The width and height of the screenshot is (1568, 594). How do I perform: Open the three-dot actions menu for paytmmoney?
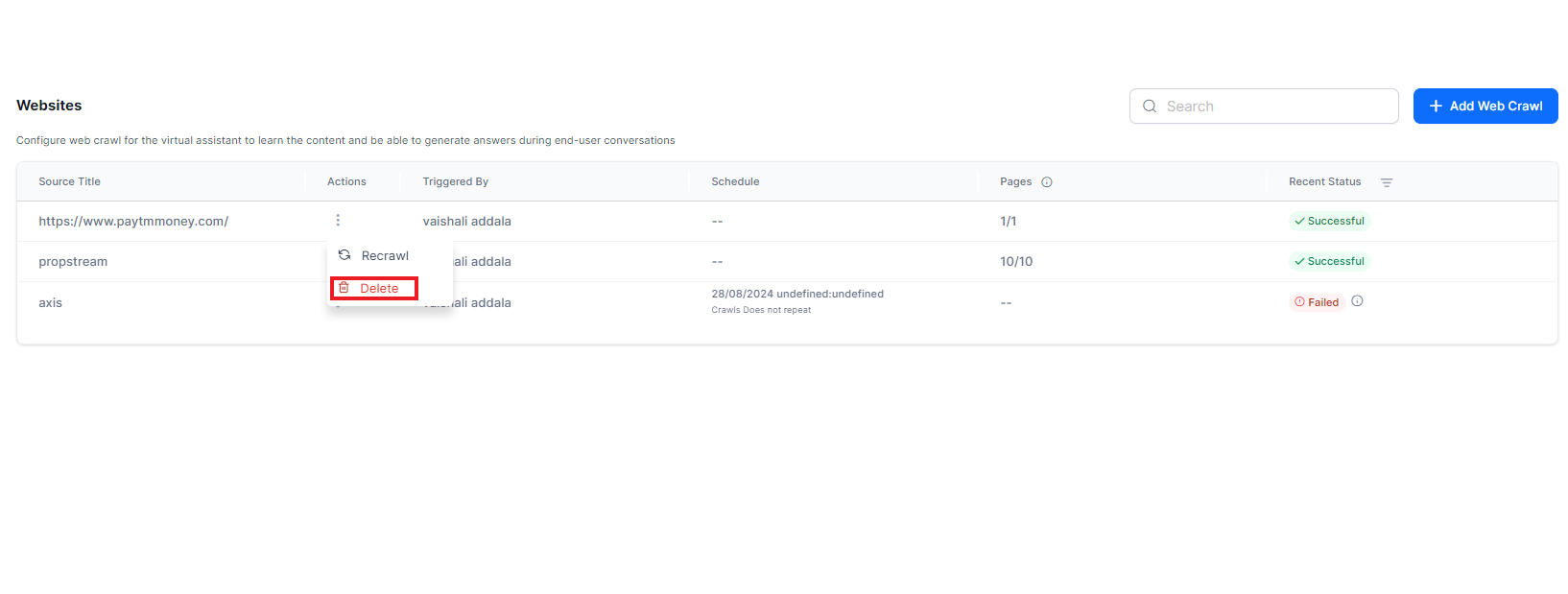pos(338,221)
